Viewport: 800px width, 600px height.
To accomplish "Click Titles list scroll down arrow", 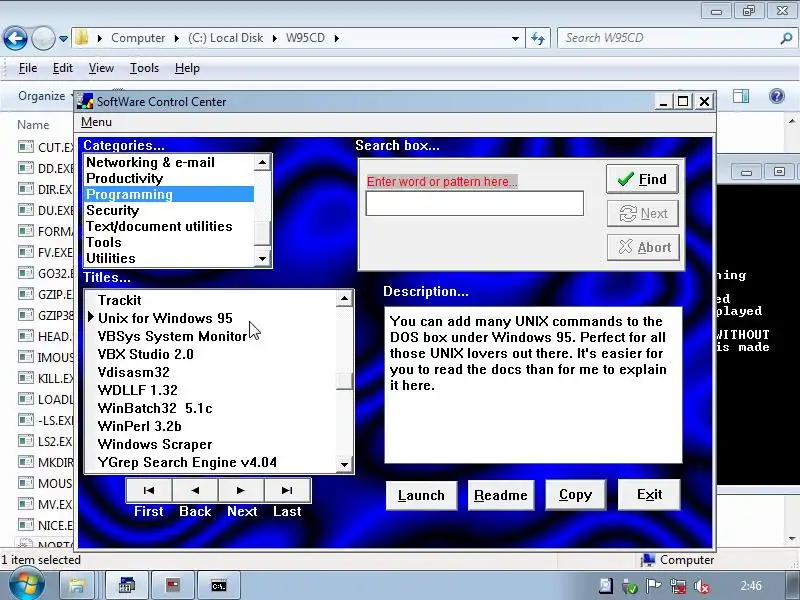I will pos(344,464).
